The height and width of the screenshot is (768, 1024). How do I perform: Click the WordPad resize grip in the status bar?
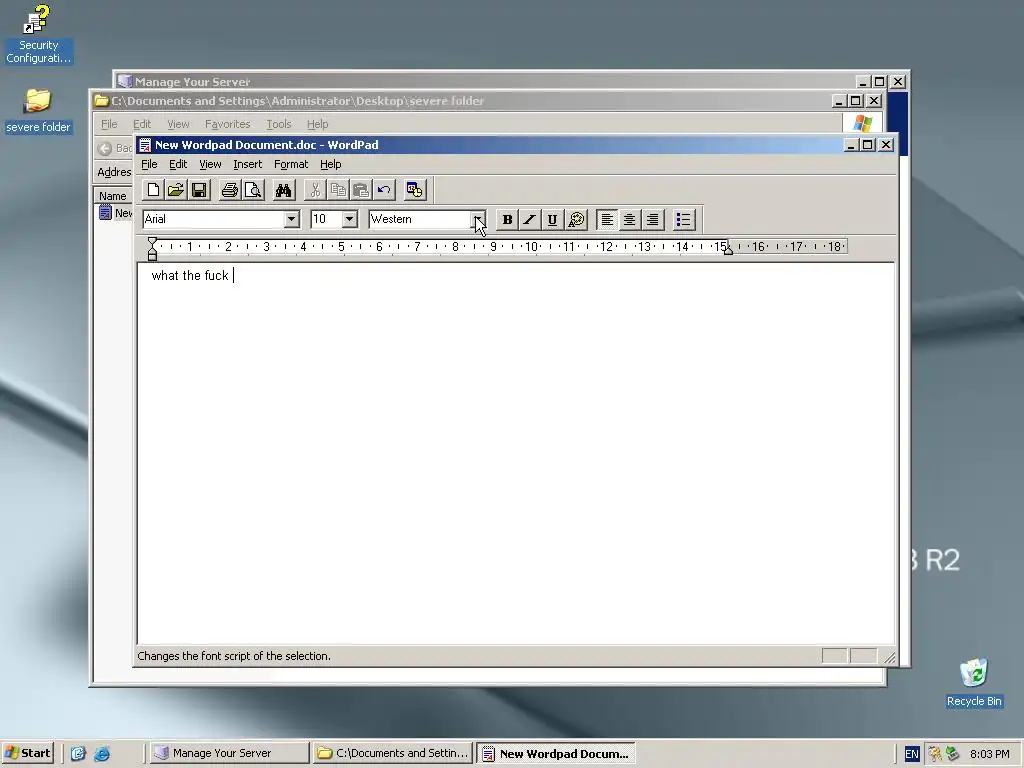(889, 657)
